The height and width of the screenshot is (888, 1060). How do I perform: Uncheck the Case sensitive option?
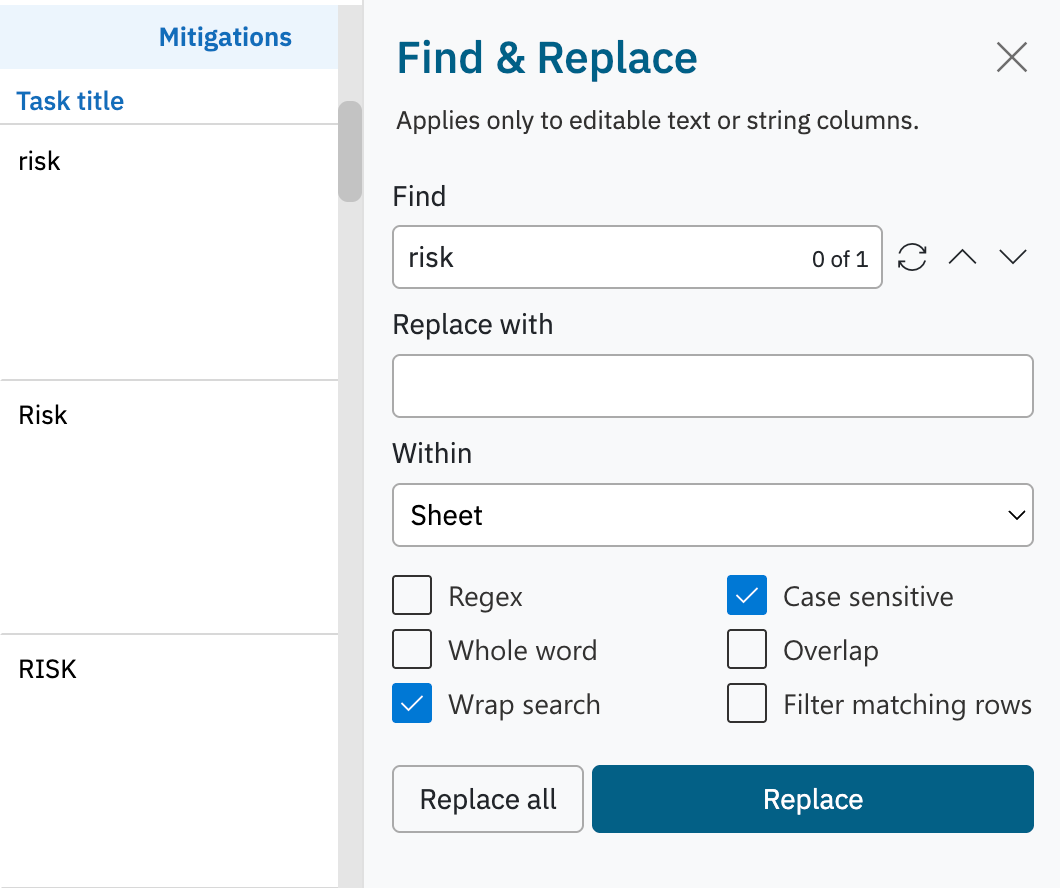pos(747,596)
